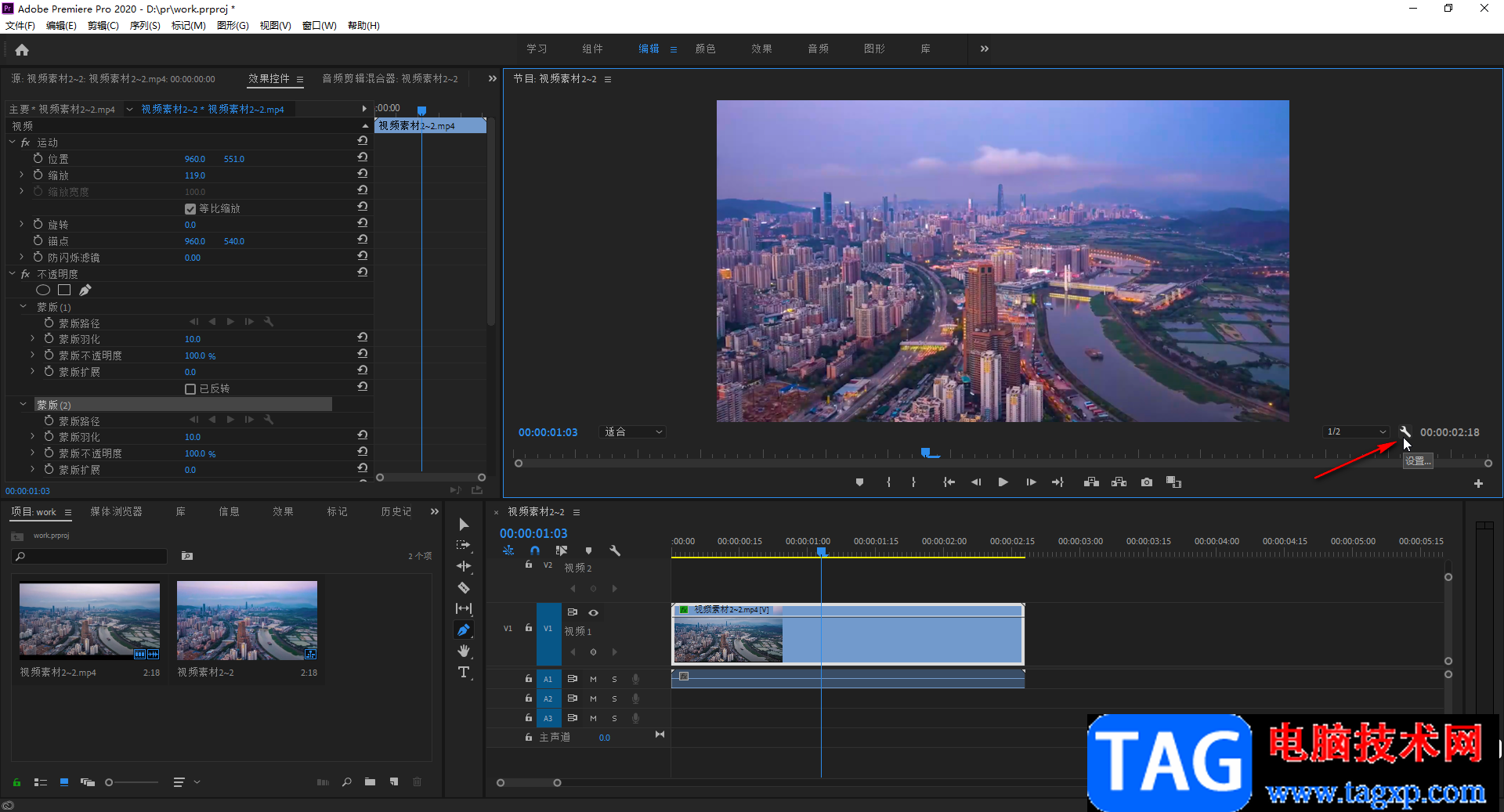1504x812 pixels.
Task: Click the project panel thumbnail zoom slider
Action: (110, 782)
